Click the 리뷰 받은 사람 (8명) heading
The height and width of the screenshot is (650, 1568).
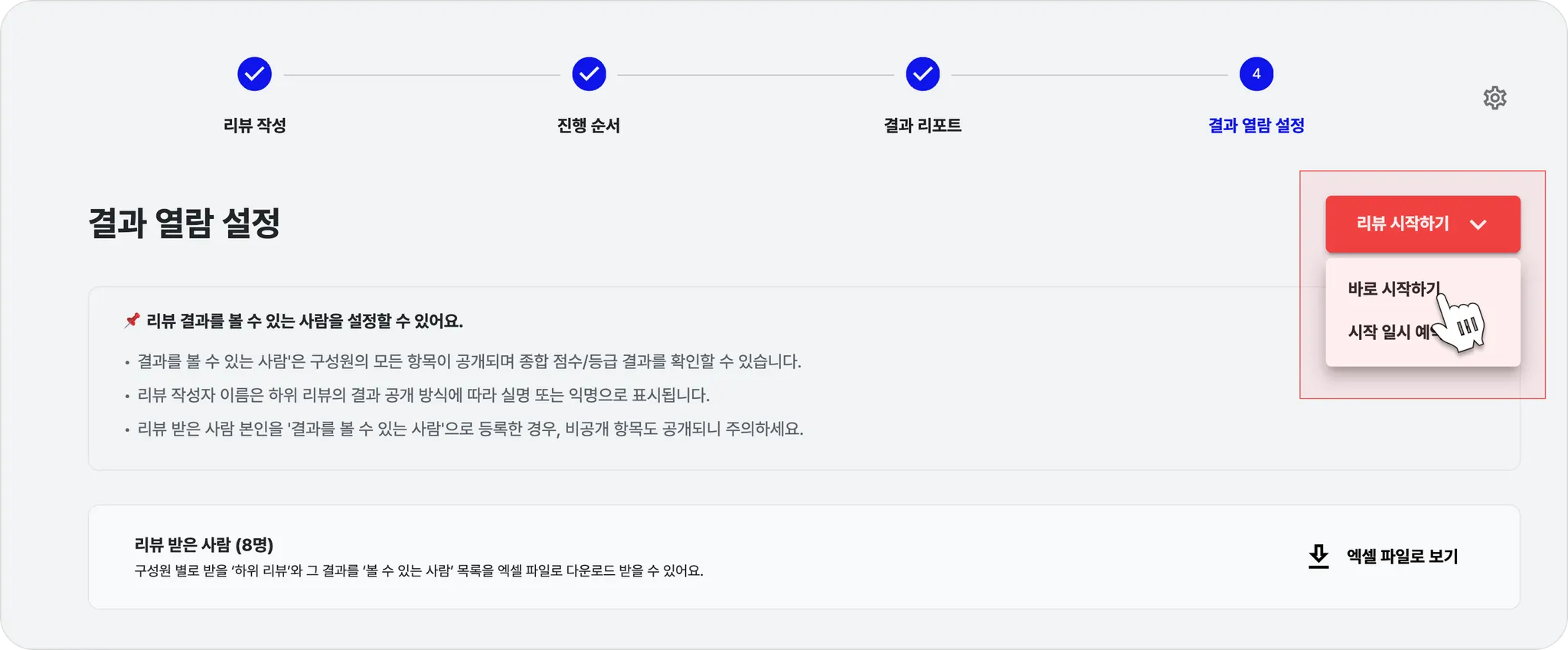click(x=204, y=544)
